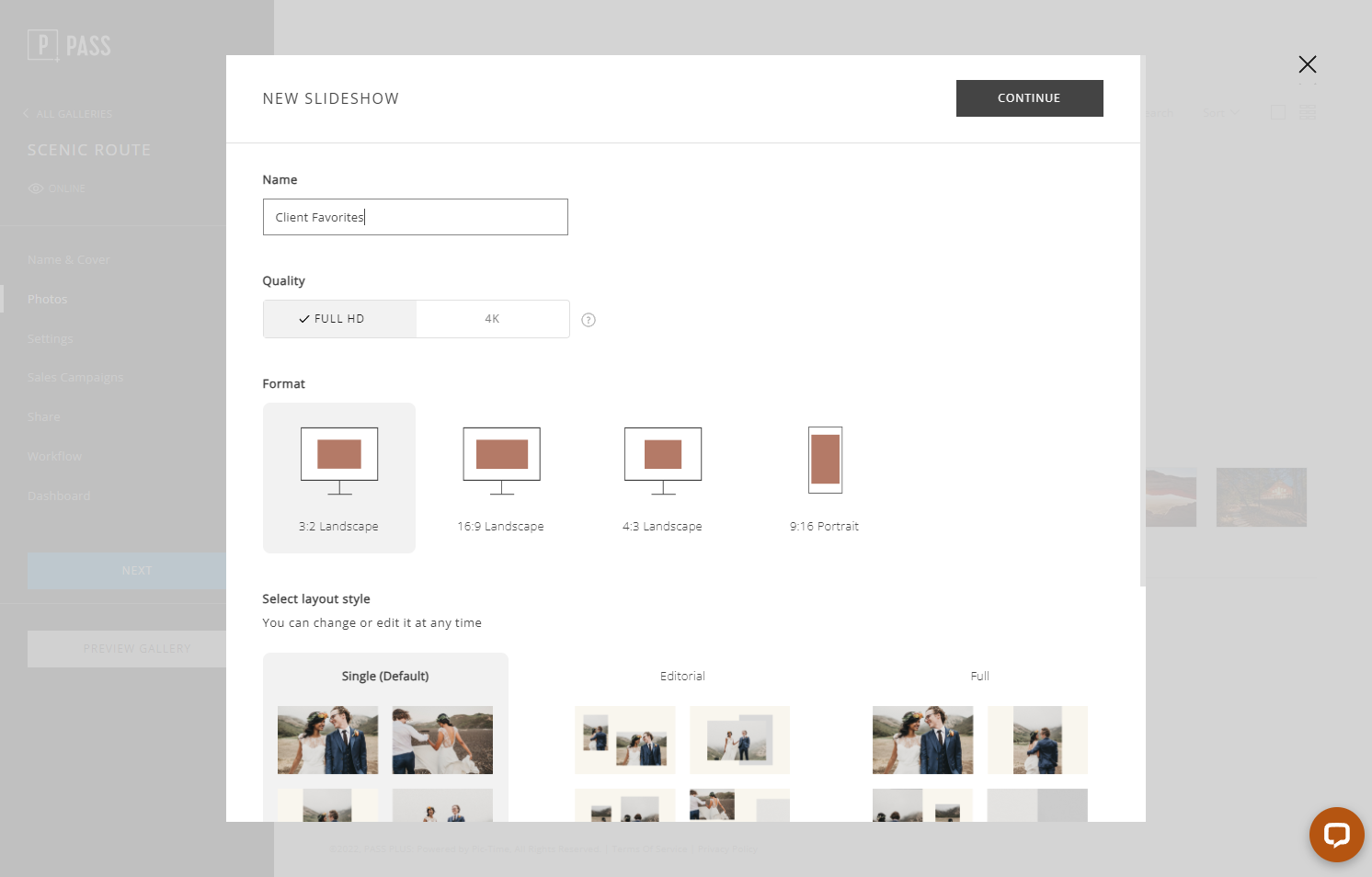Click the PASS logo in the sidebar
Image resolution: width=1372 pixels, height=877 pixels.
(x=69, y=45)
